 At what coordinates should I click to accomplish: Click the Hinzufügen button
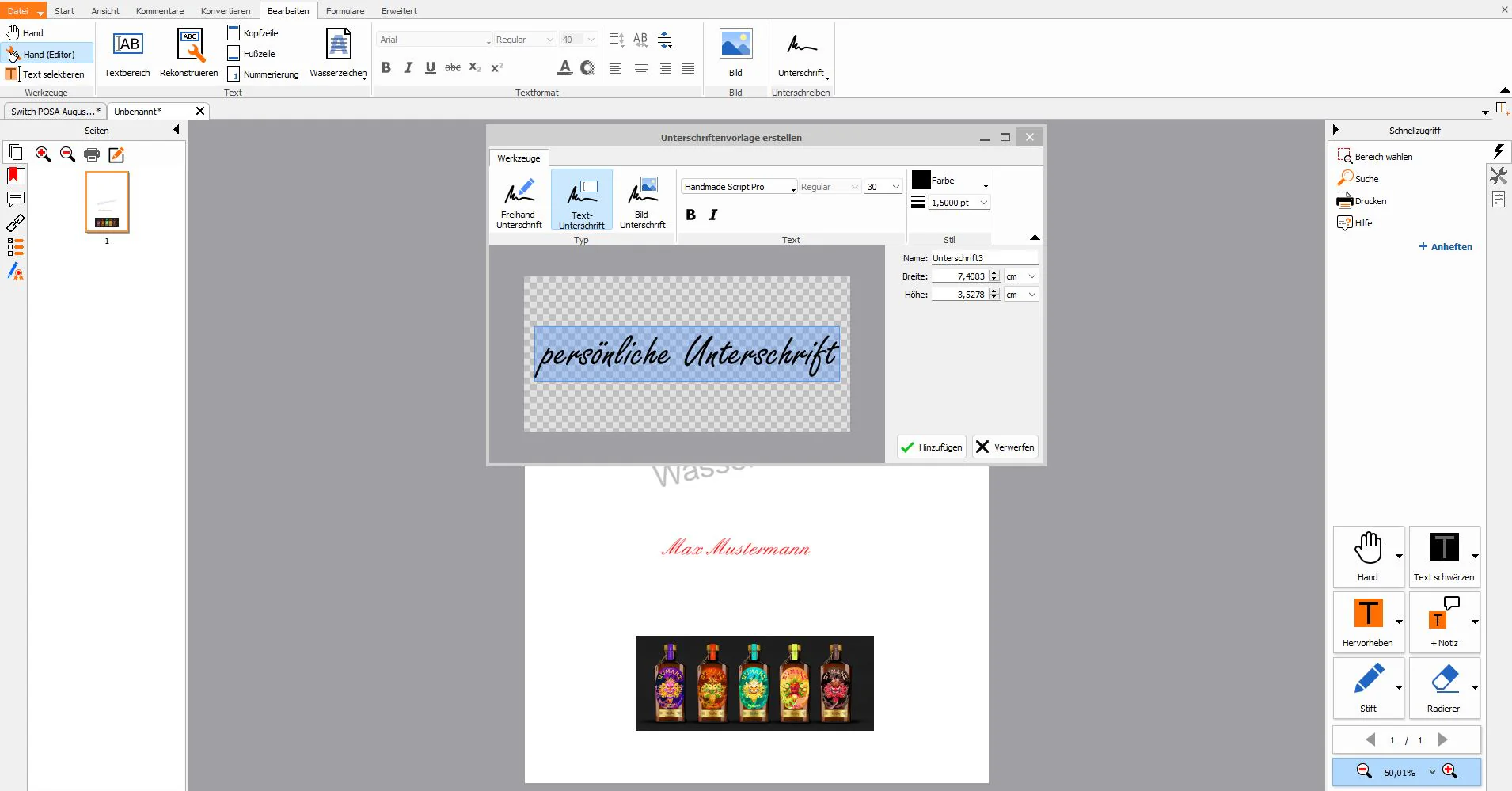(932, 447)
